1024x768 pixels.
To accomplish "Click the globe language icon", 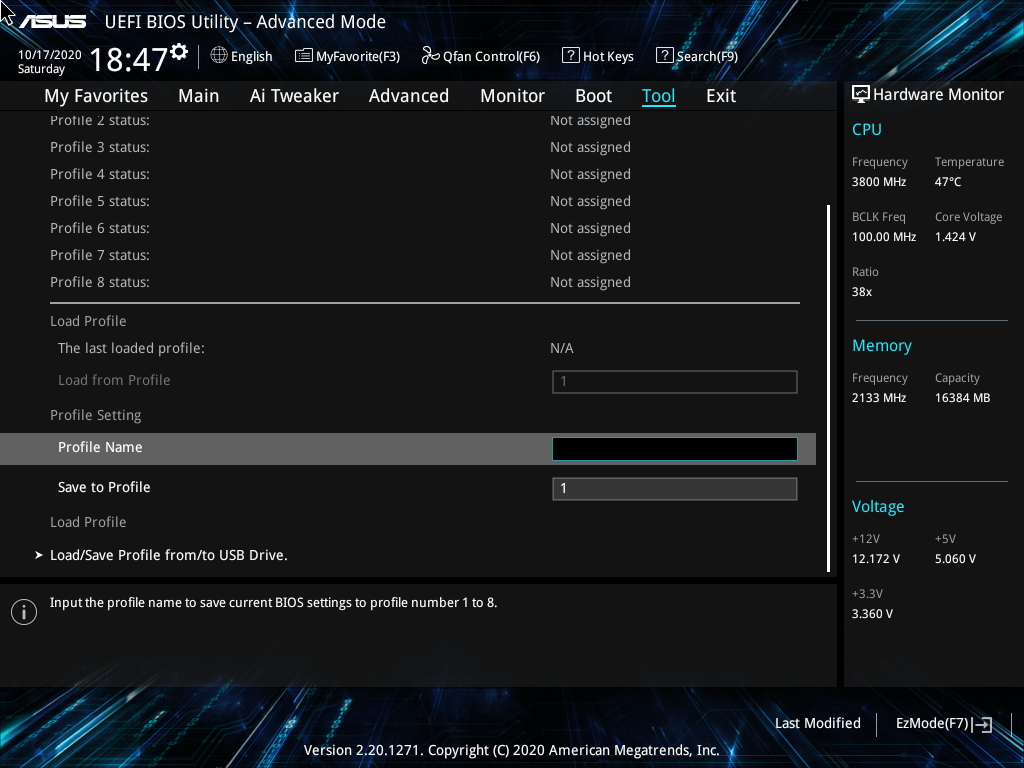I will [219, 56].
